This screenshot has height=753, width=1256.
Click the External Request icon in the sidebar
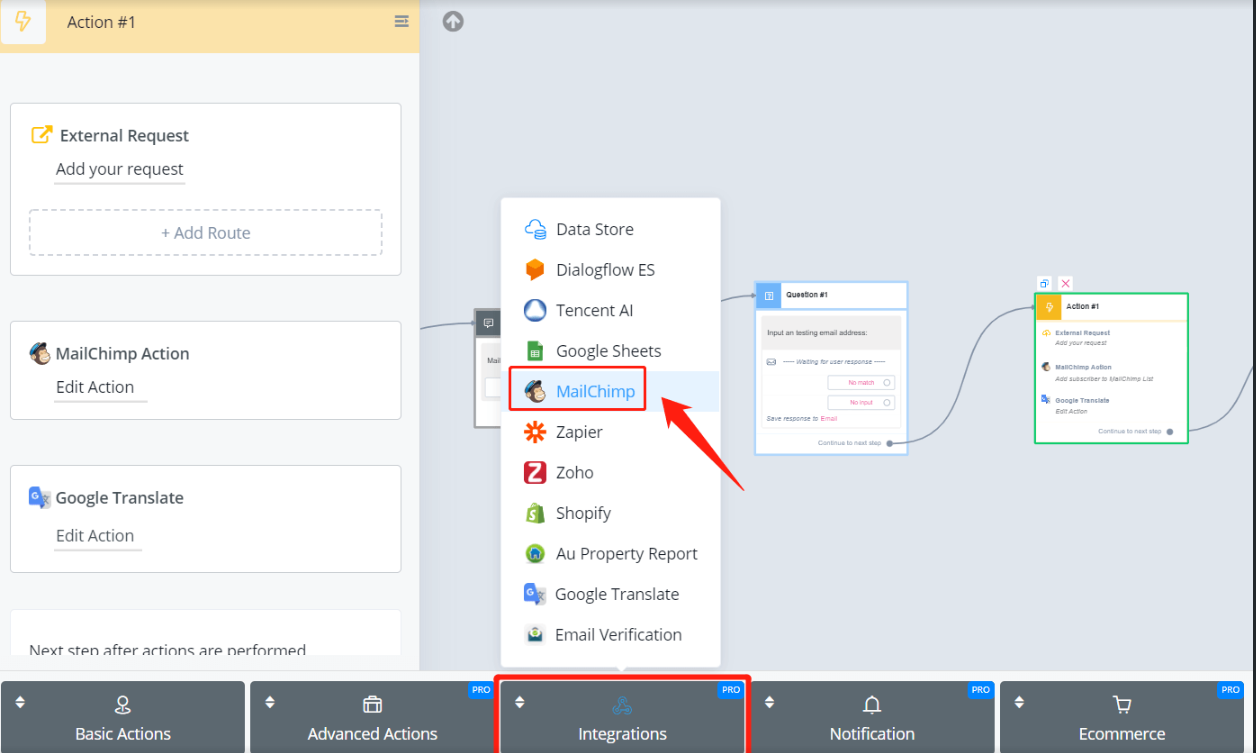click(41, 135)
